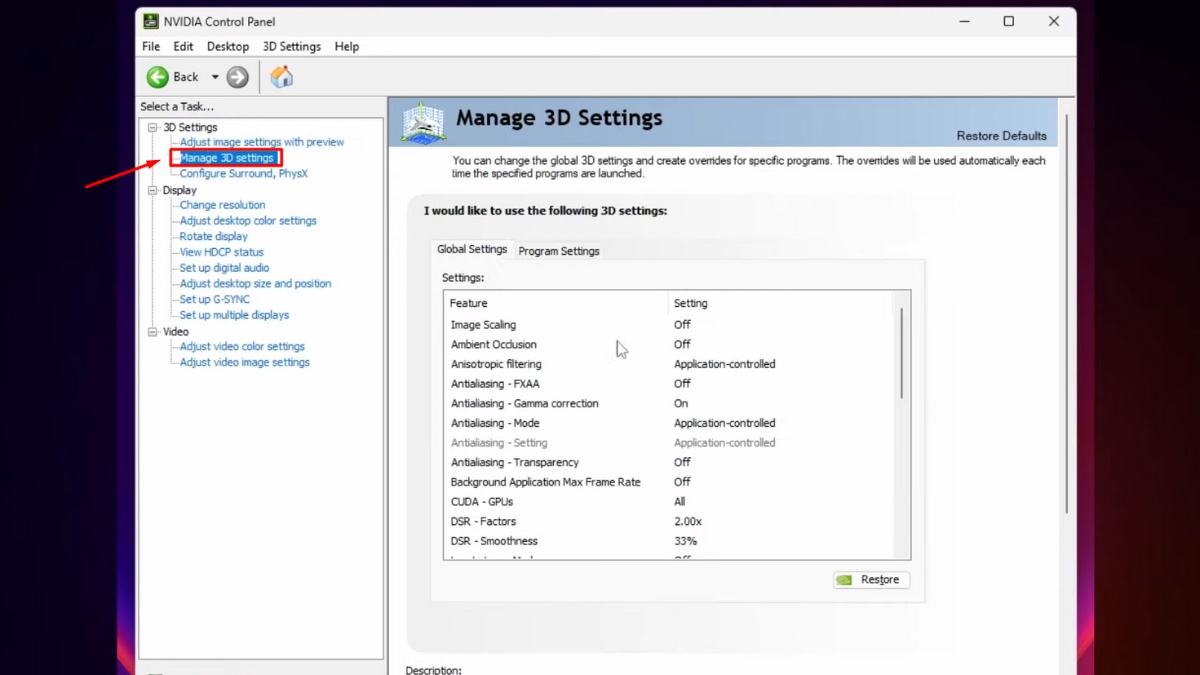Open Set up multiple displays
Screen dimensions: 1200x675
[x=234, y=315]
